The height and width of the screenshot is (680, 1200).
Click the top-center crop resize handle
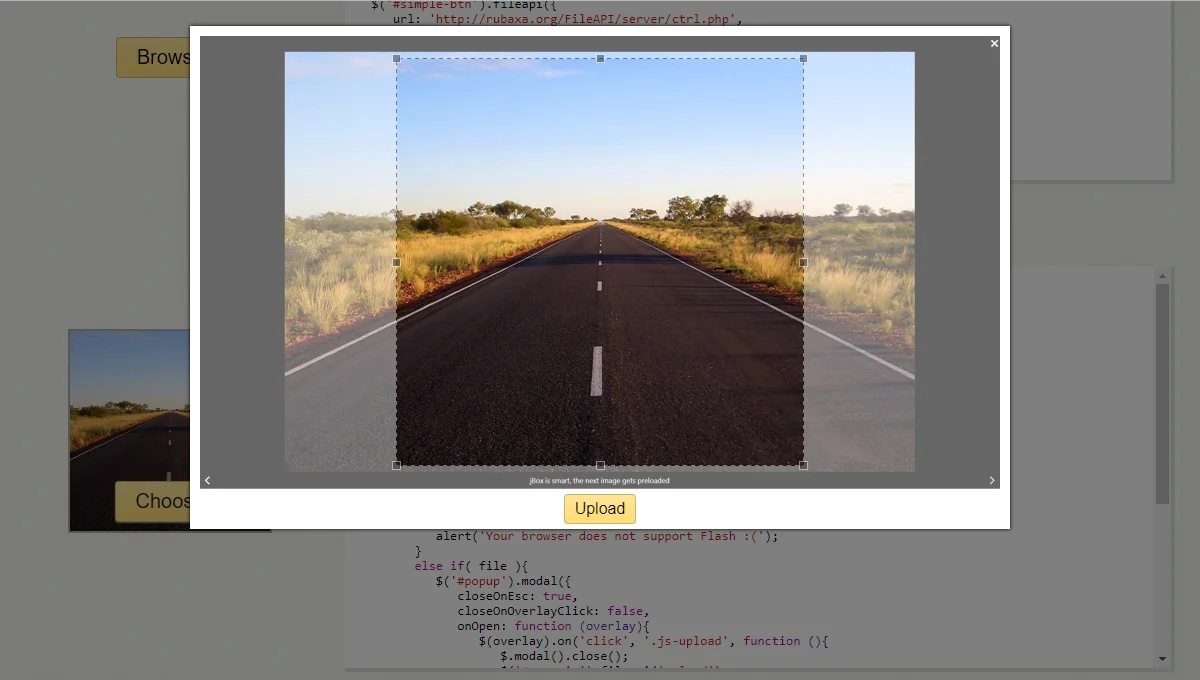[600, 59]
